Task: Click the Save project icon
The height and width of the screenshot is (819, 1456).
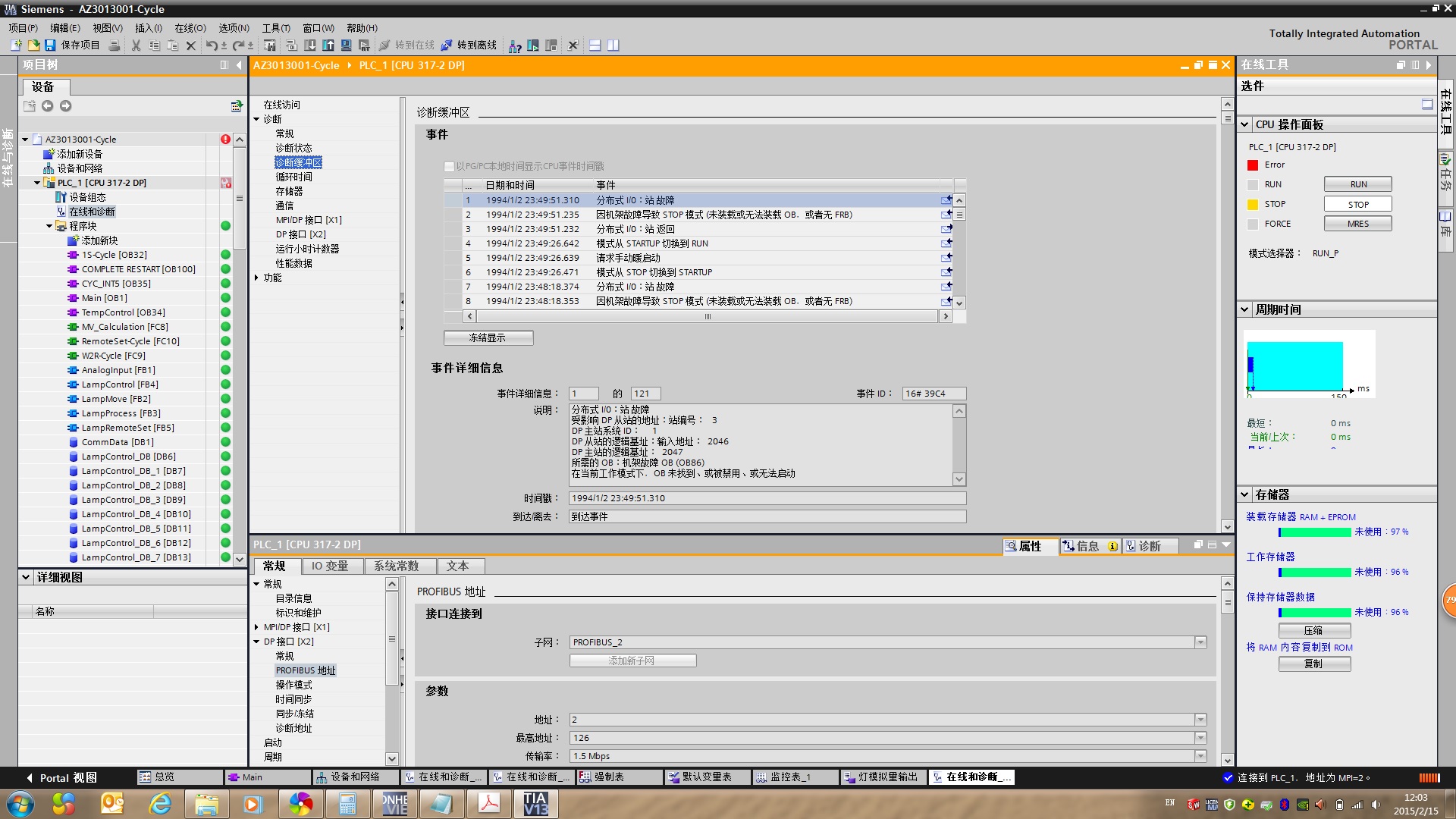Action: tap(50, 45)
